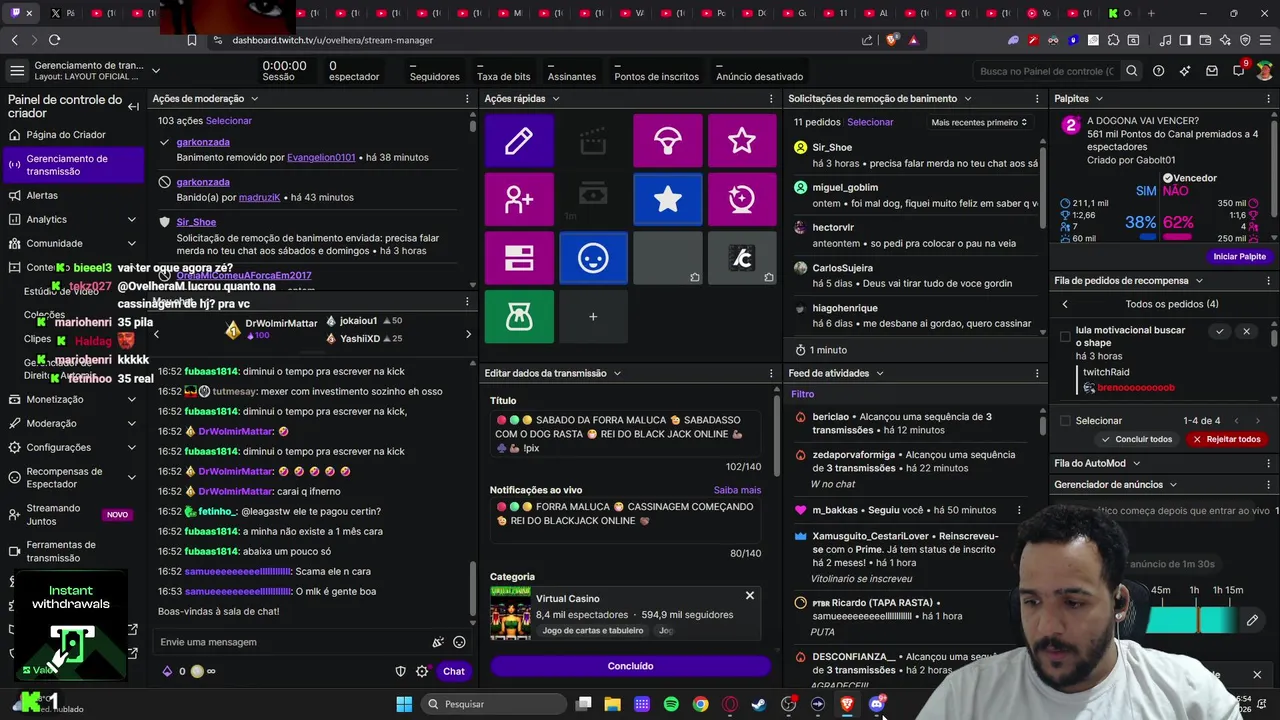The width and height of the screenshot is (1280, 720).
Task: Send message with the Chat button
Action: tap(454, 671)
